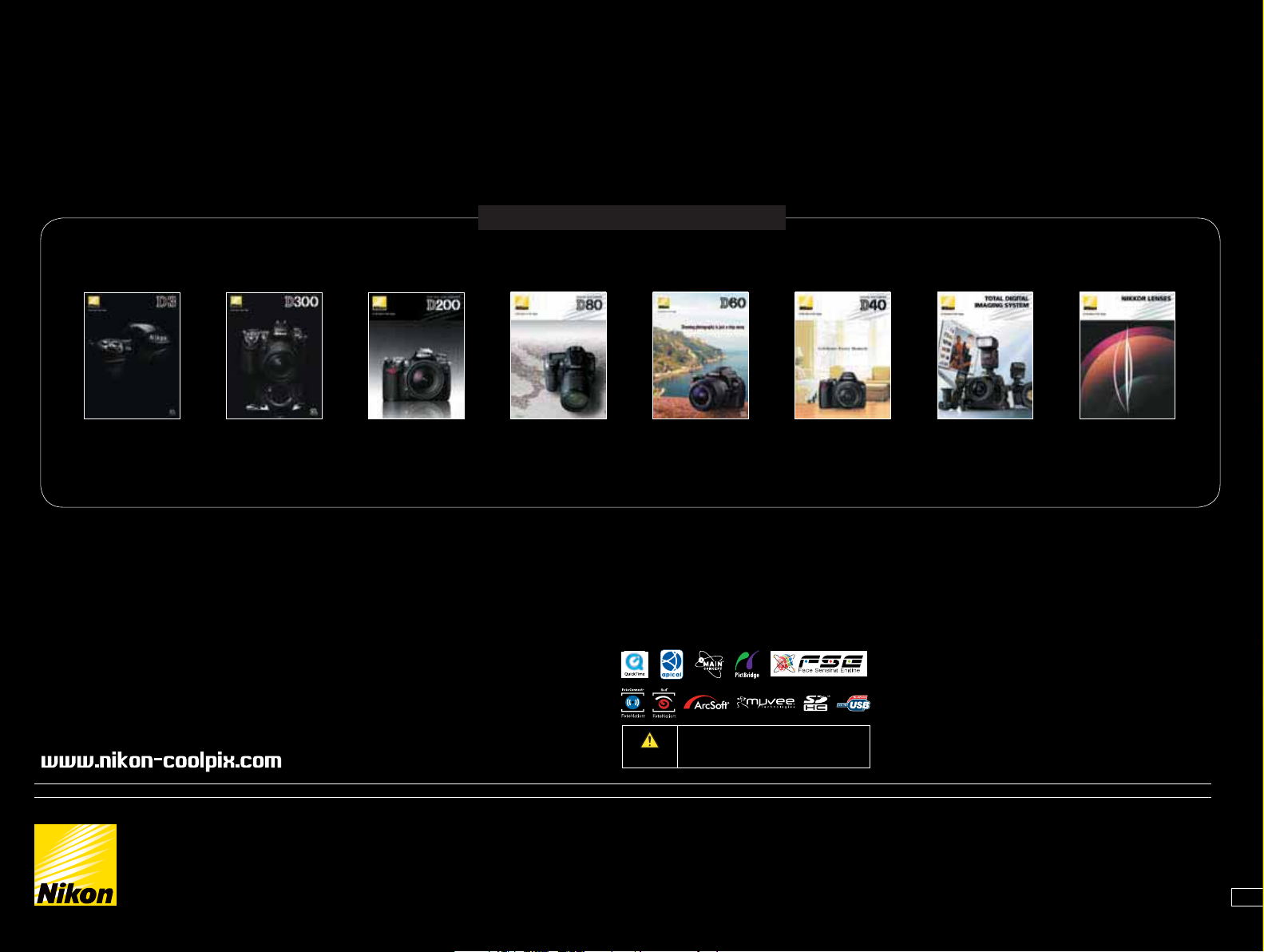This screenshot has width=1264, height=952.
Task: Open the D3 brochure thumbnail
Action: pos(132,355)
